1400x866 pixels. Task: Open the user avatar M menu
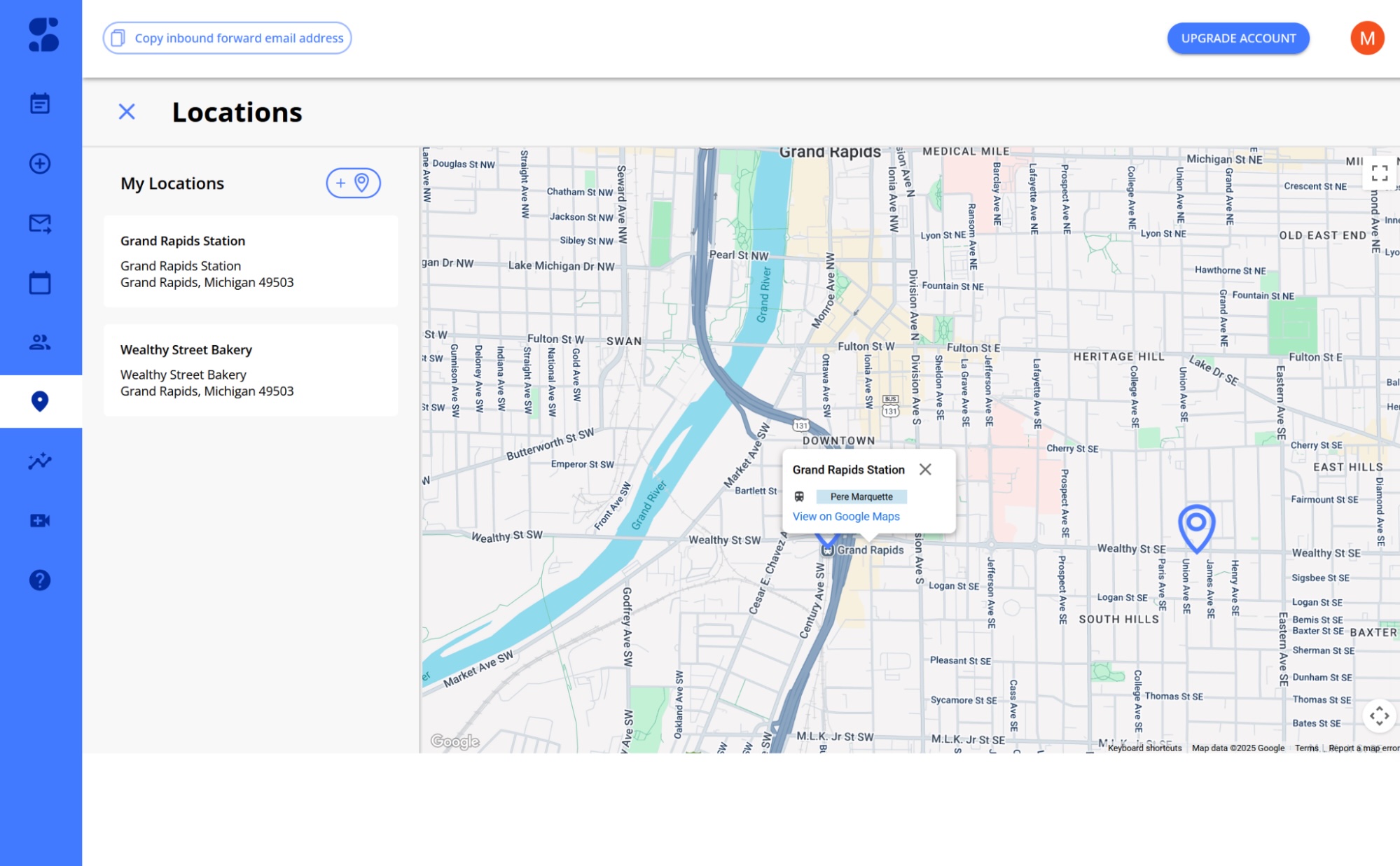tap(1366, 38)
